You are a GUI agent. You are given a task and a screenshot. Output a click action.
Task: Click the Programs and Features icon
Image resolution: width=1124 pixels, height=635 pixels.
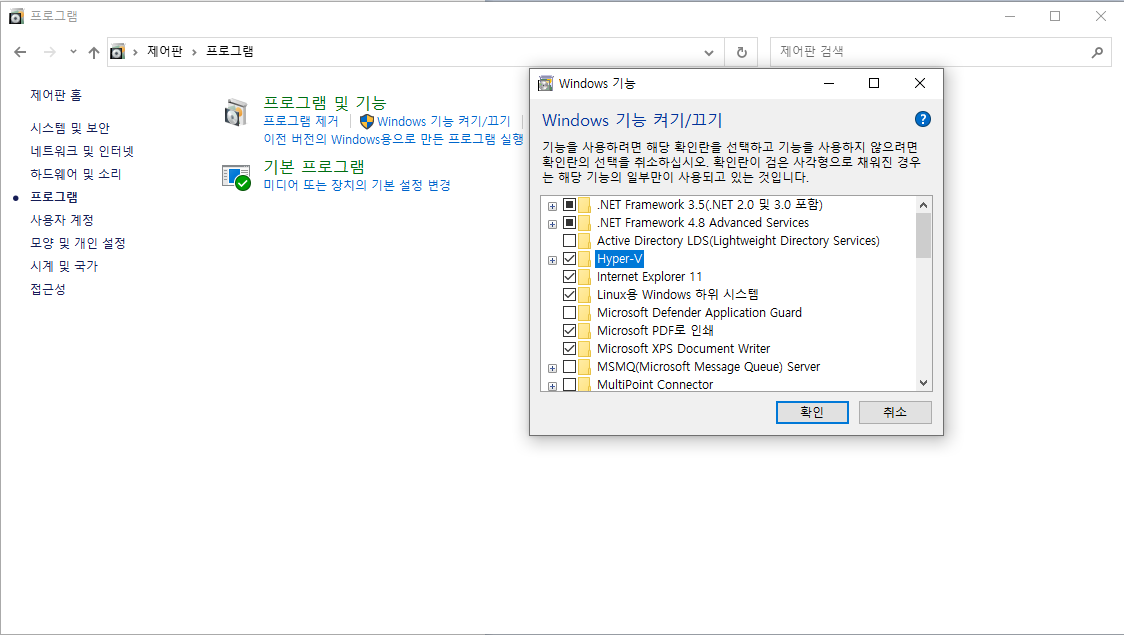(236, 113)
